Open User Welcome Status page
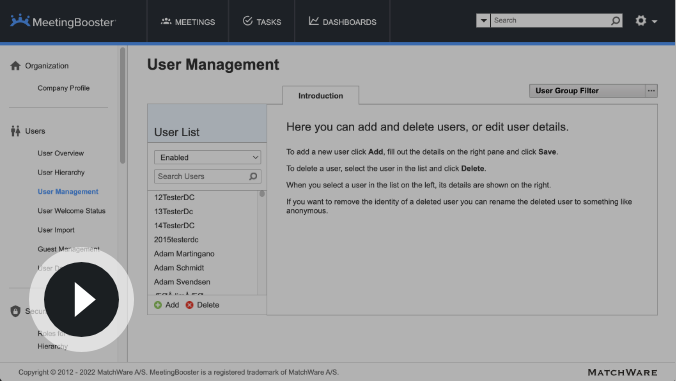This screenshot has height=381, width=676. [x=71, y=211]
